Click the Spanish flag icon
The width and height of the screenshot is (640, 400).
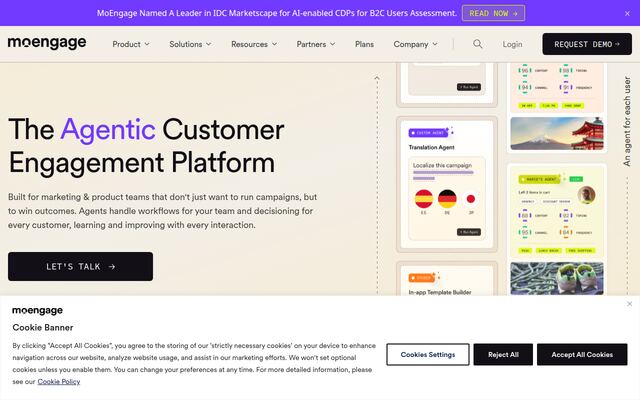(424, 199)
